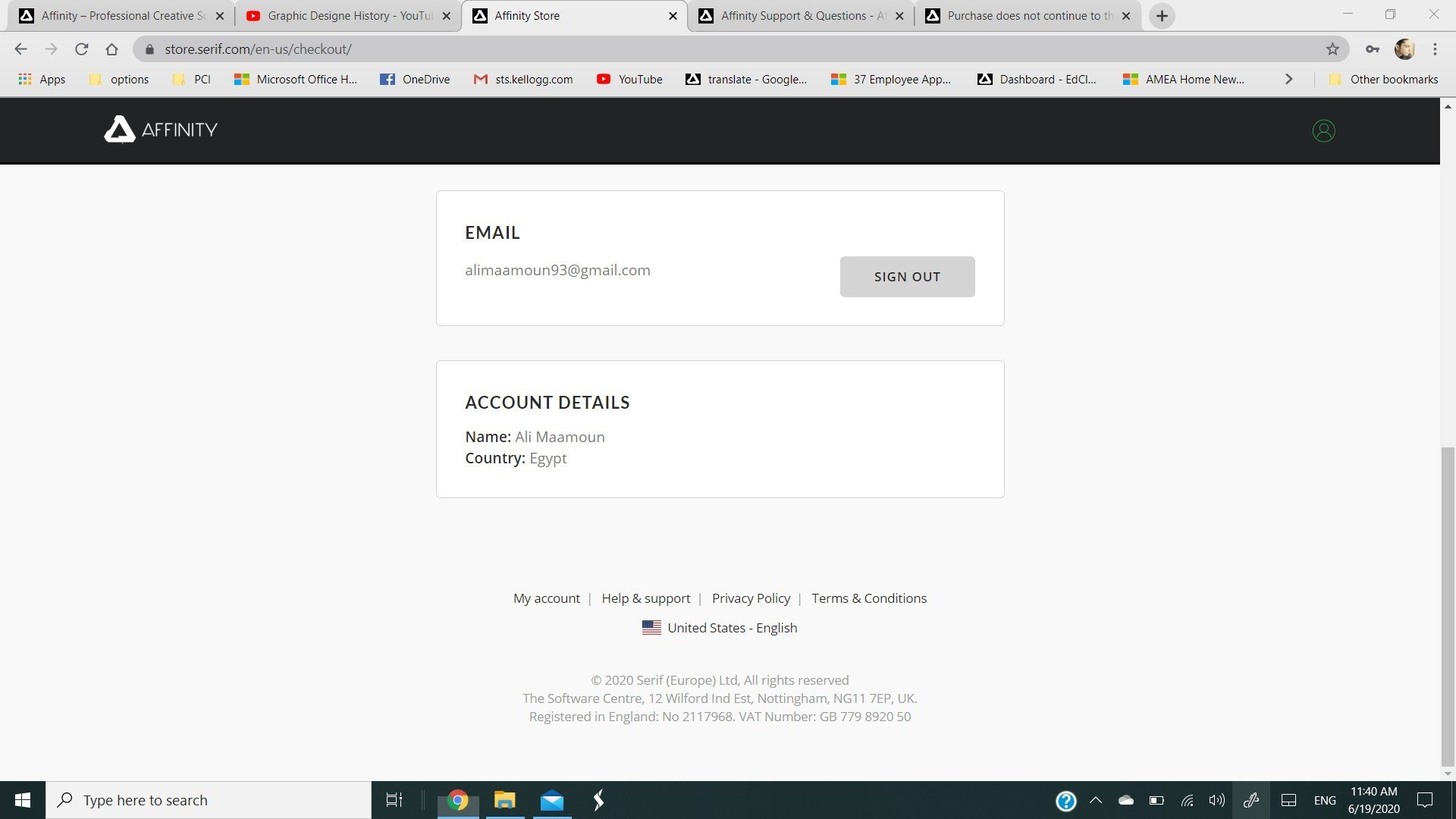The width and height of the screenshot is (1456, 819).
Task: Switch to Graphic Designe History YouTube tab
Action: (348, 16)
